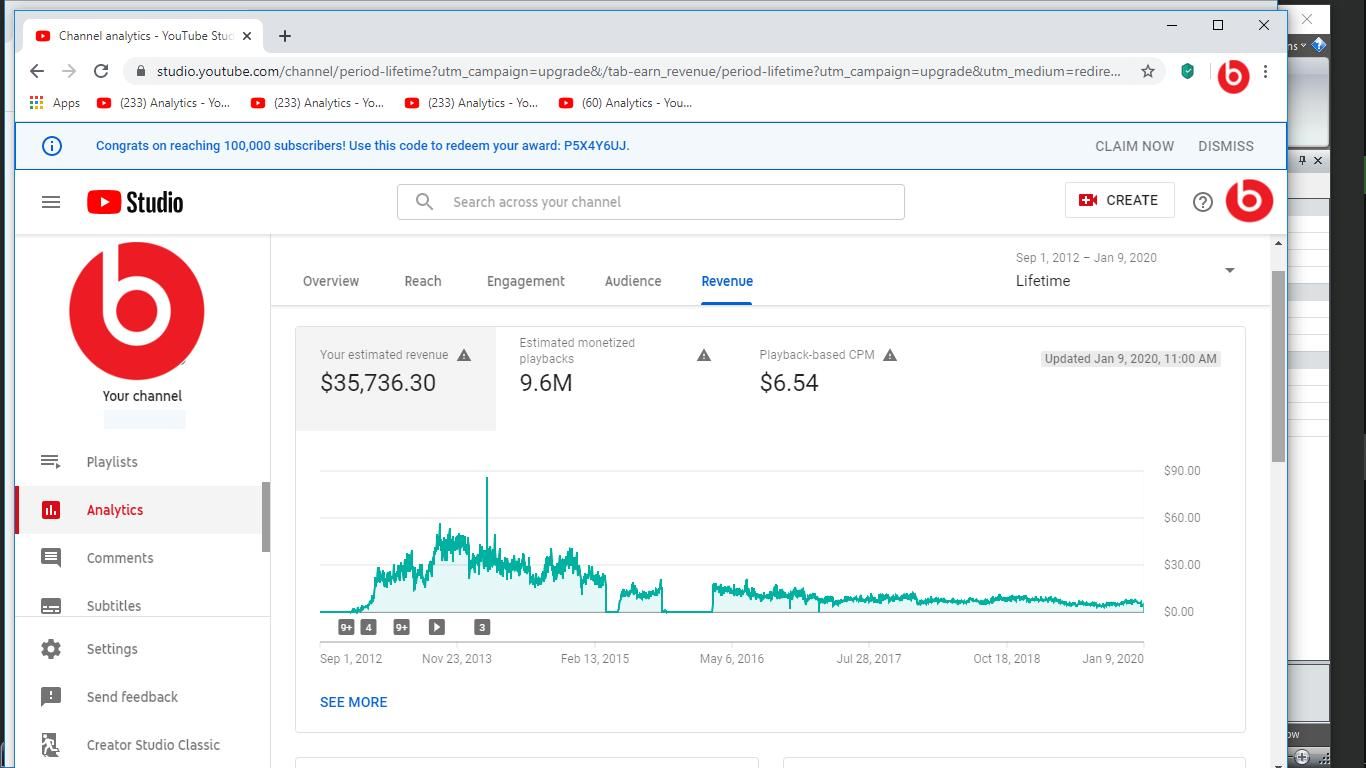Click the monetized playbacks warning icon
Viewport: 1366px width, 768px height.
click(704, 355)
